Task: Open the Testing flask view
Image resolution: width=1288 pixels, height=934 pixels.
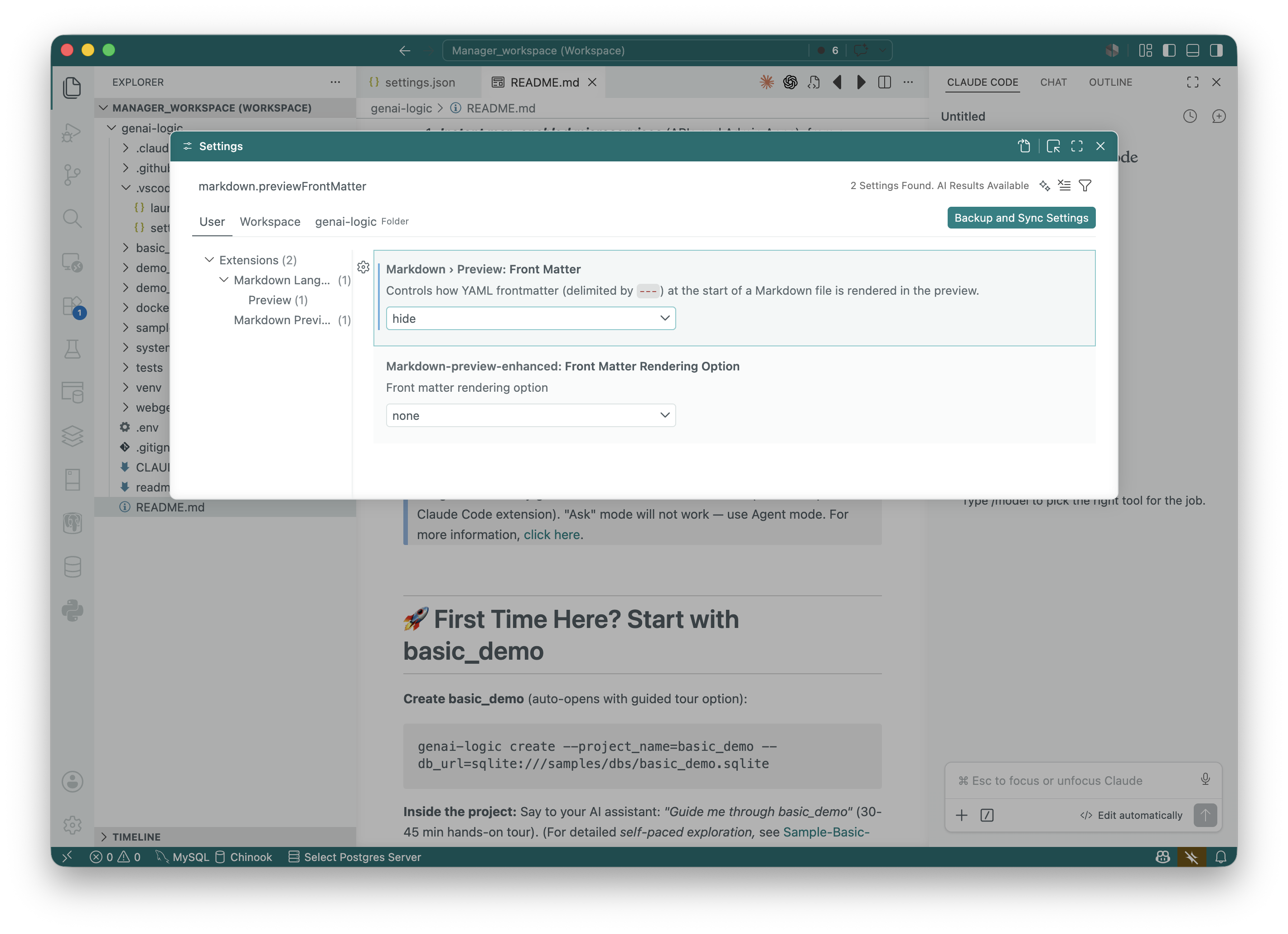Action: coord(72,349)
